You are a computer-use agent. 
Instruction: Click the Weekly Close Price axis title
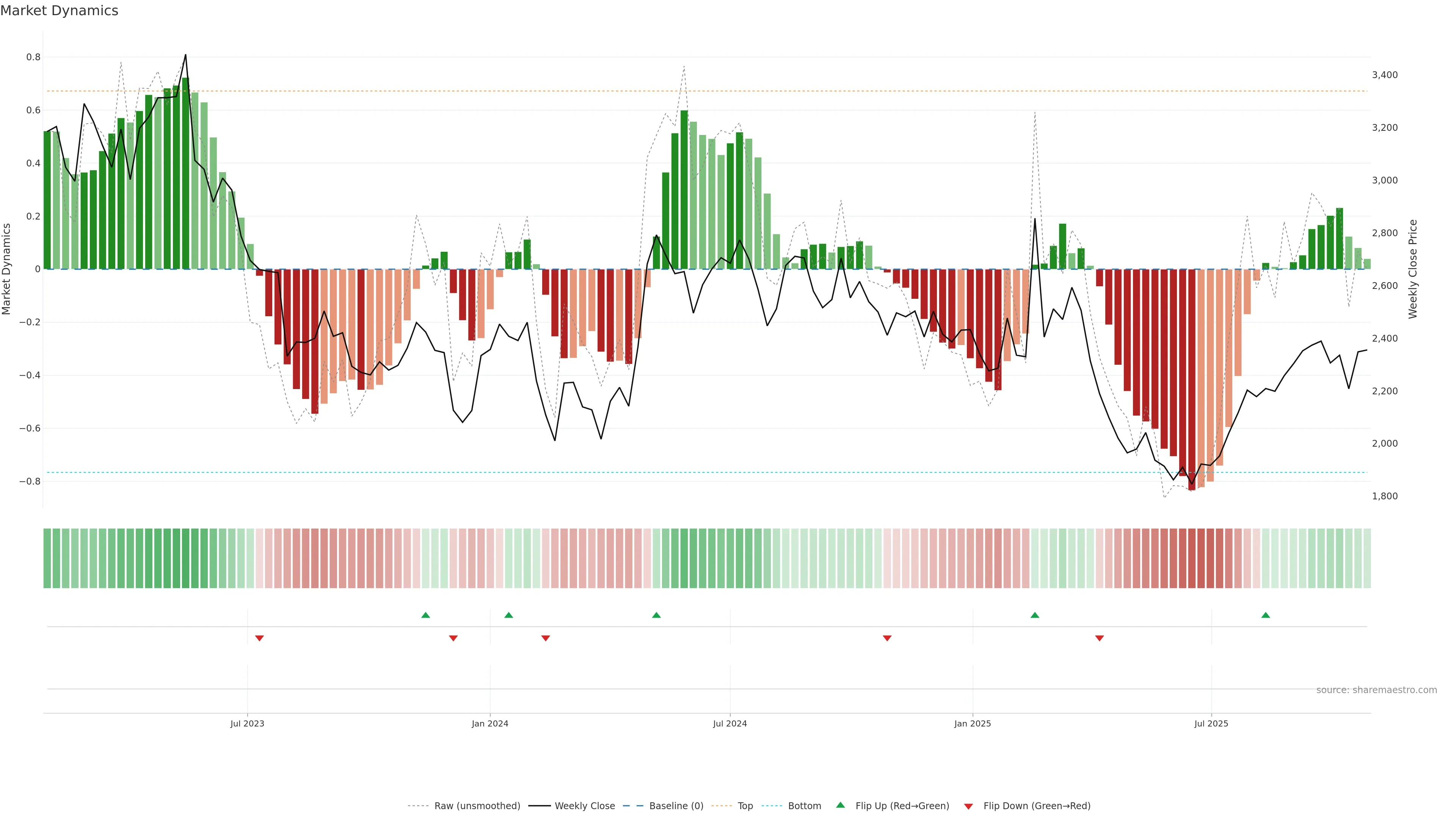pyautogui.click(x=1412, y=269)
